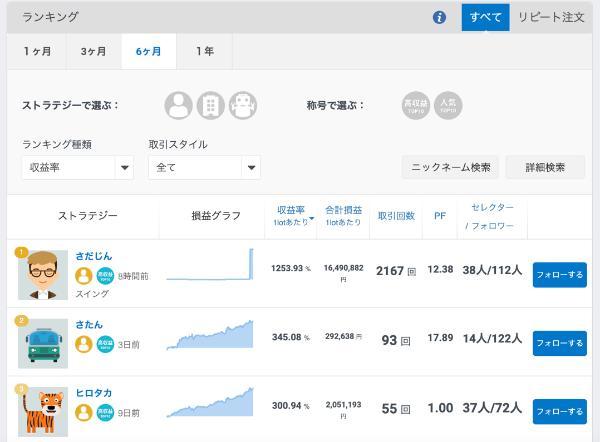The height and width of the screenshot is (442, 600).
Task: Click the 37人/72人 follower count
Action: 492,408
